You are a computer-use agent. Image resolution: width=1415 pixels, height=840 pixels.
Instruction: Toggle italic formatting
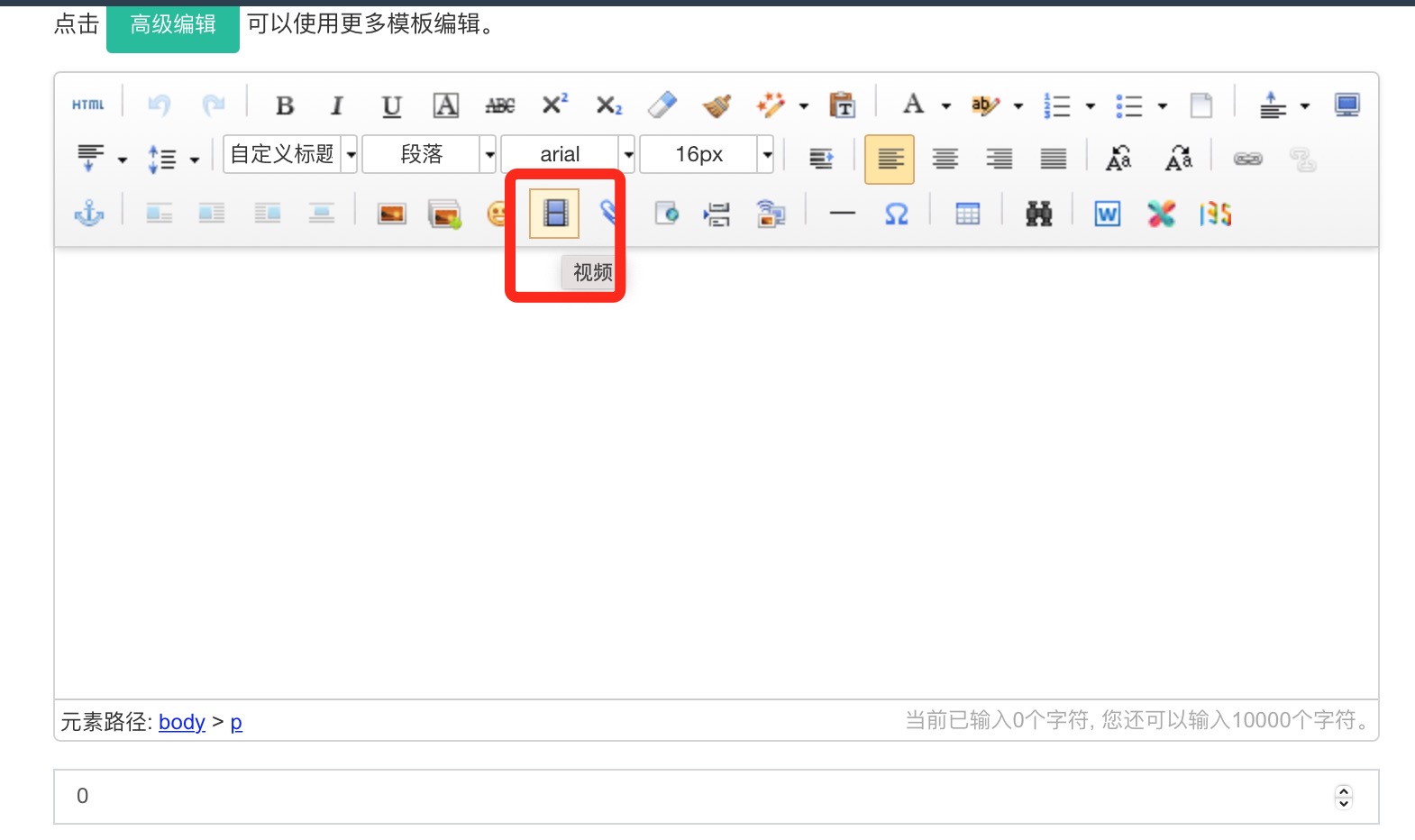click(x=337, y=105)
